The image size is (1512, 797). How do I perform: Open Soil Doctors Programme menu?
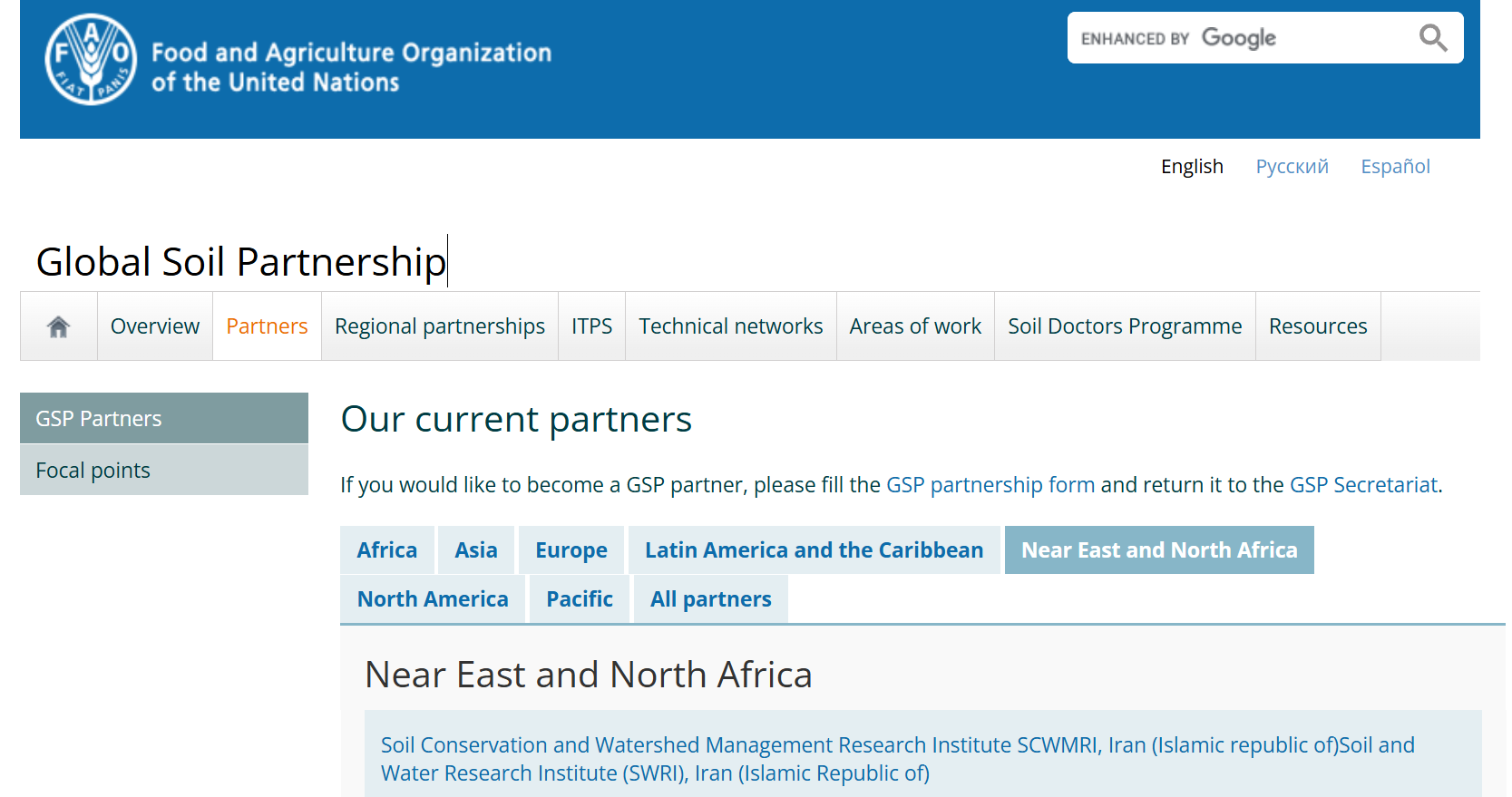click(x=1125, y=326)
